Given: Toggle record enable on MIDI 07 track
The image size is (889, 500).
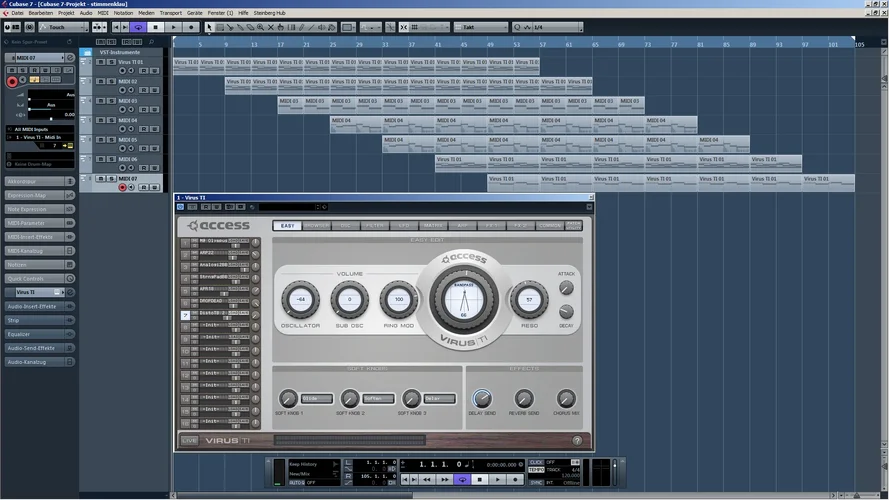Looking at the screenshot, I should 122,187.
